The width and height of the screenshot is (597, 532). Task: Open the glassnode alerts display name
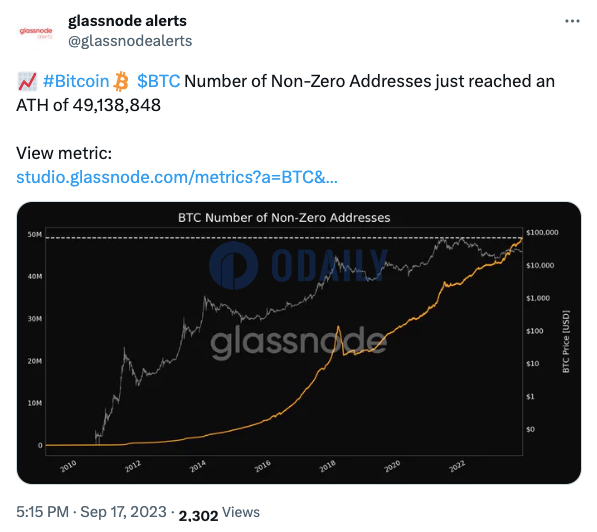pyautogui.click(x=127, y=21)
